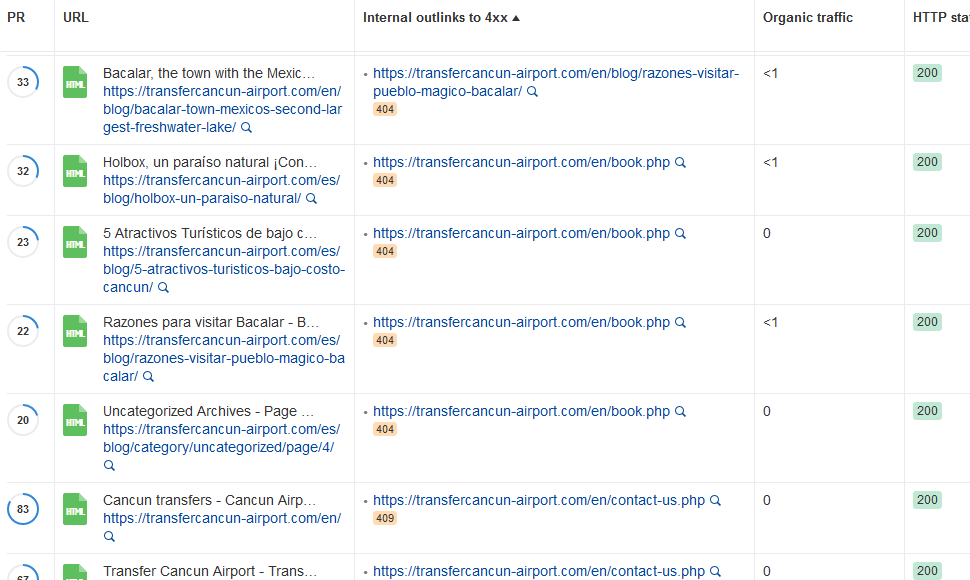Image resolution: width=970 pixels, height=580 pixels.
Task: Click magnifier after 5-atractivos-turisticos-bajo-costo-cancun URL
Action: (163, 288)
